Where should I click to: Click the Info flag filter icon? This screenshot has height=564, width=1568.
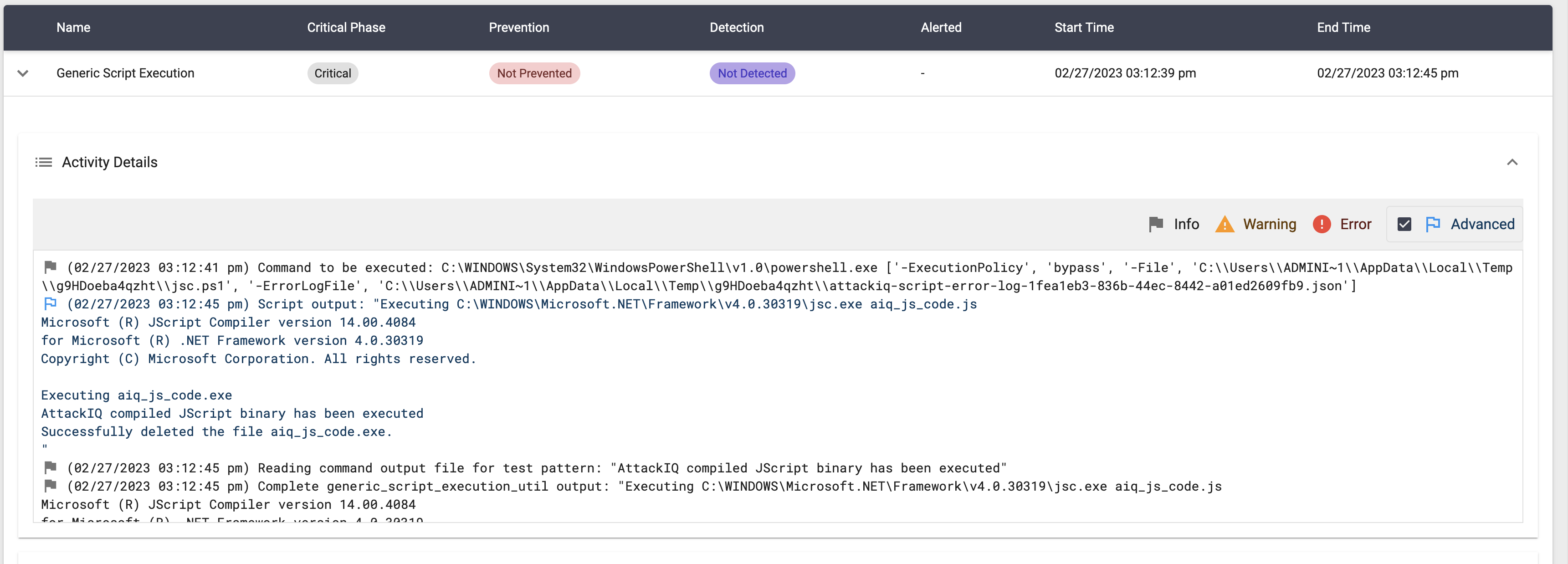[x=1155, y=224]
